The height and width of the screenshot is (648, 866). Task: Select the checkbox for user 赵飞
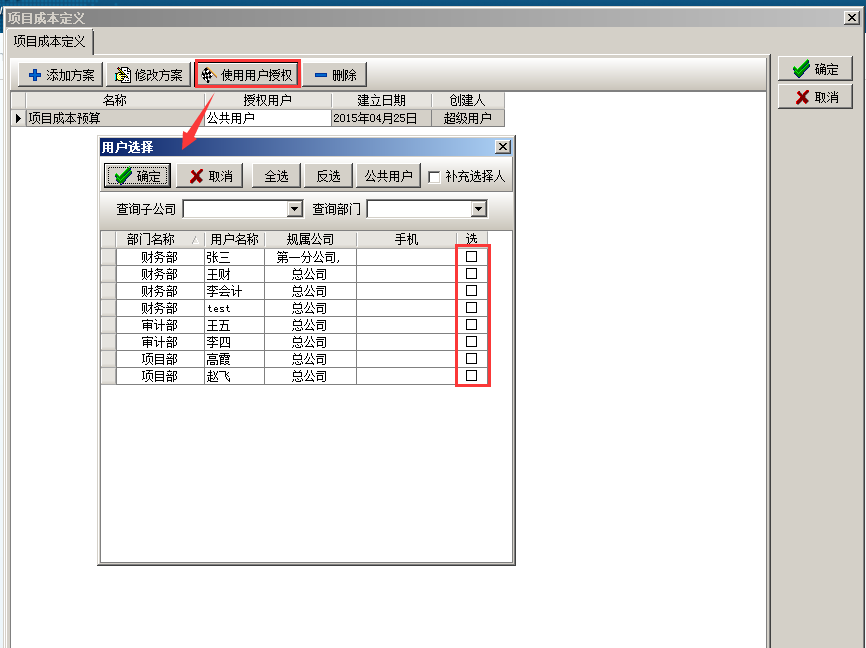(x=472, y=376)
